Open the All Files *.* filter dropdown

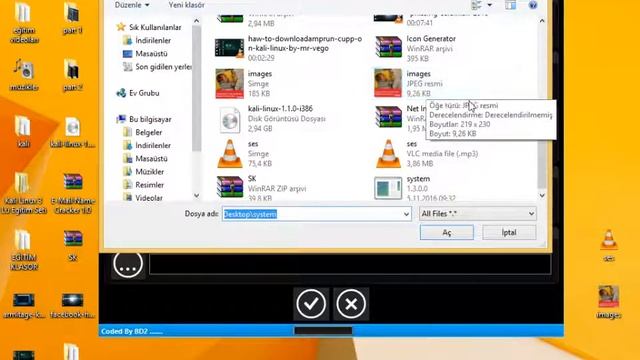point(478,213)
